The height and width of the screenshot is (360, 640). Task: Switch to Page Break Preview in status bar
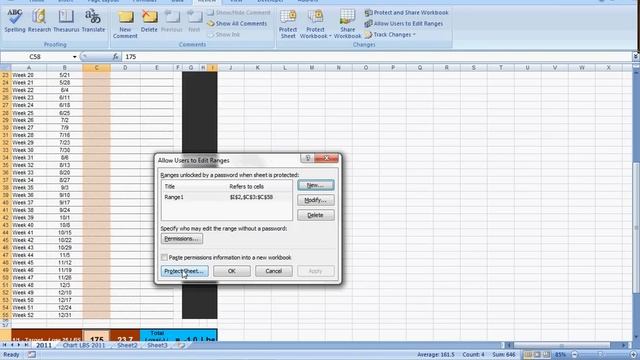coord(546,355)
